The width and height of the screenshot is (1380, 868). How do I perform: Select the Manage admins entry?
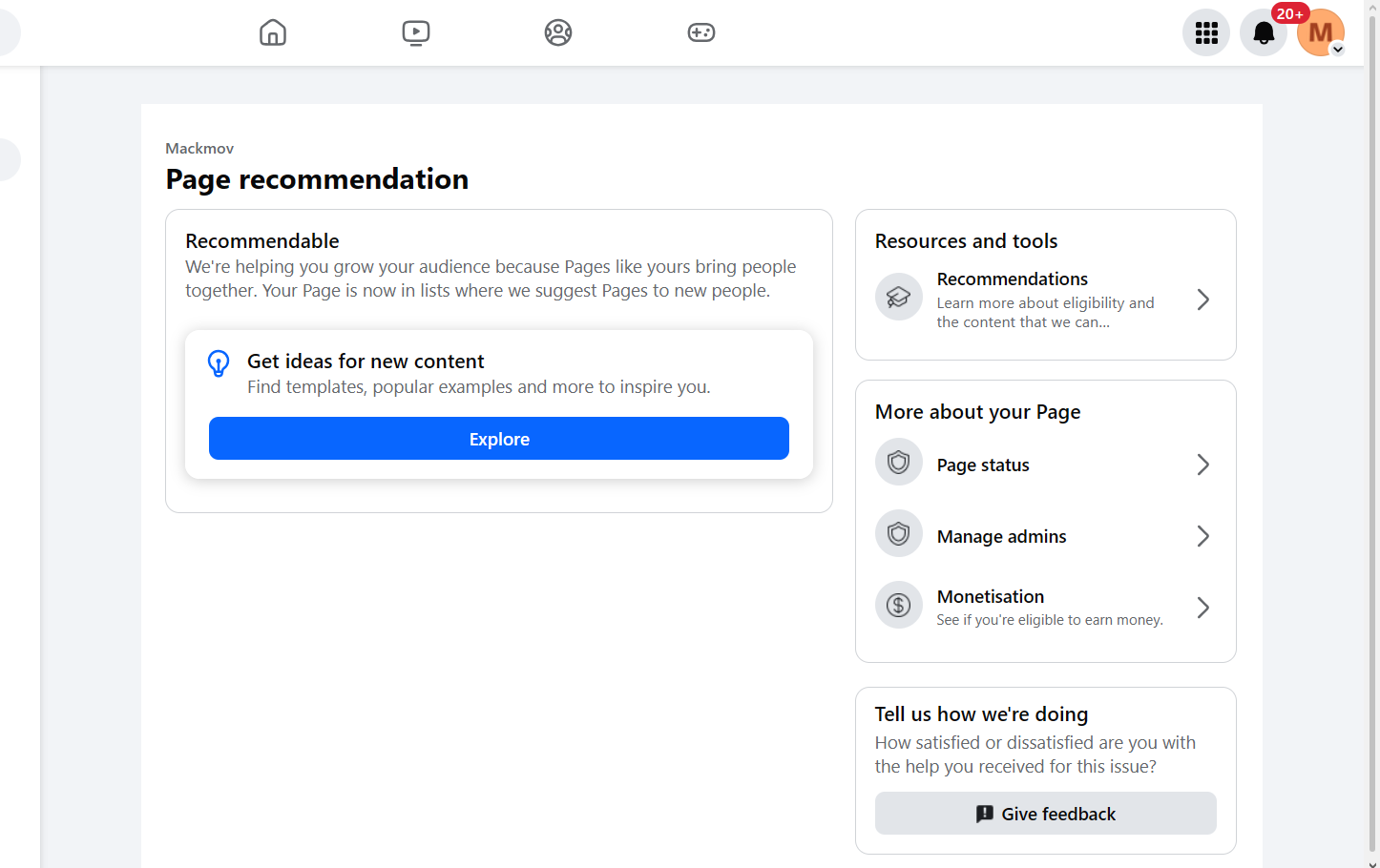click(x=1046, y=535)
